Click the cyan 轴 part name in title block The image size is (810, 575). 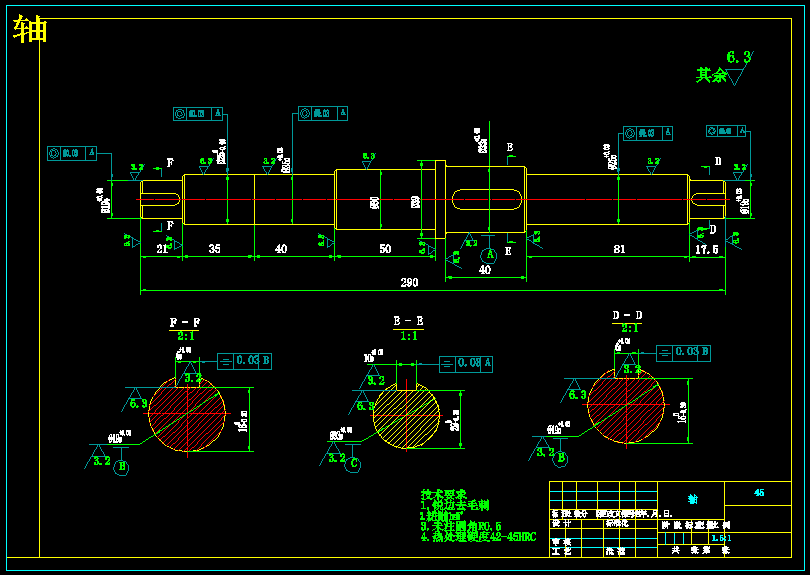point(692,499)
